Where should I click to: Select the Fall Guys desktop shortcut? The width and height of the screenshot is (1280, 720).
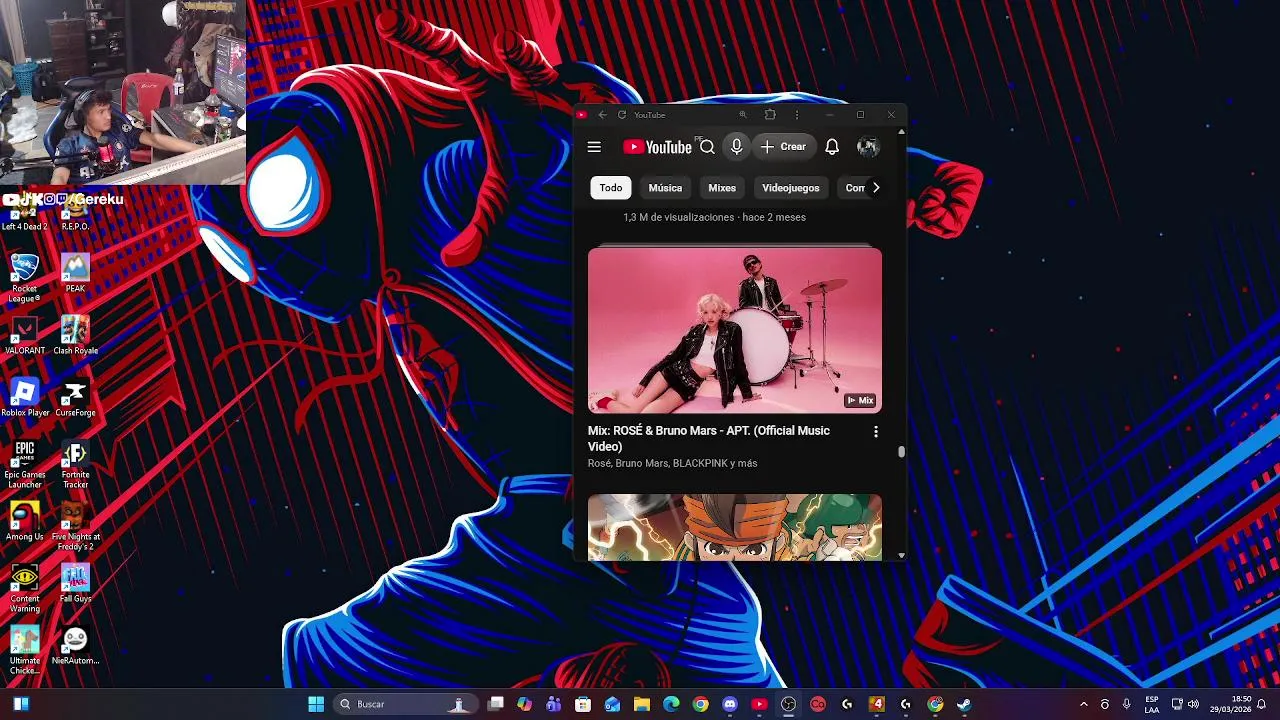coord(75,583)
